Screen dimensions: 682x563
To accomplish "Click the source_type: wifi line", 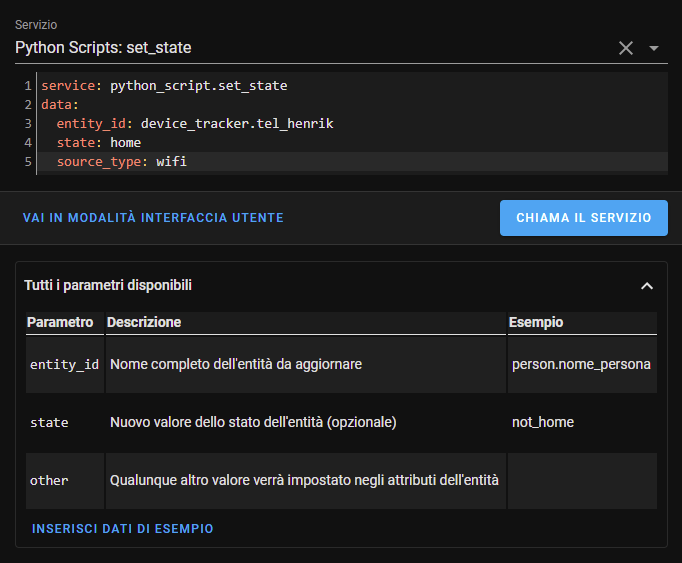I will tap(122, 162).
